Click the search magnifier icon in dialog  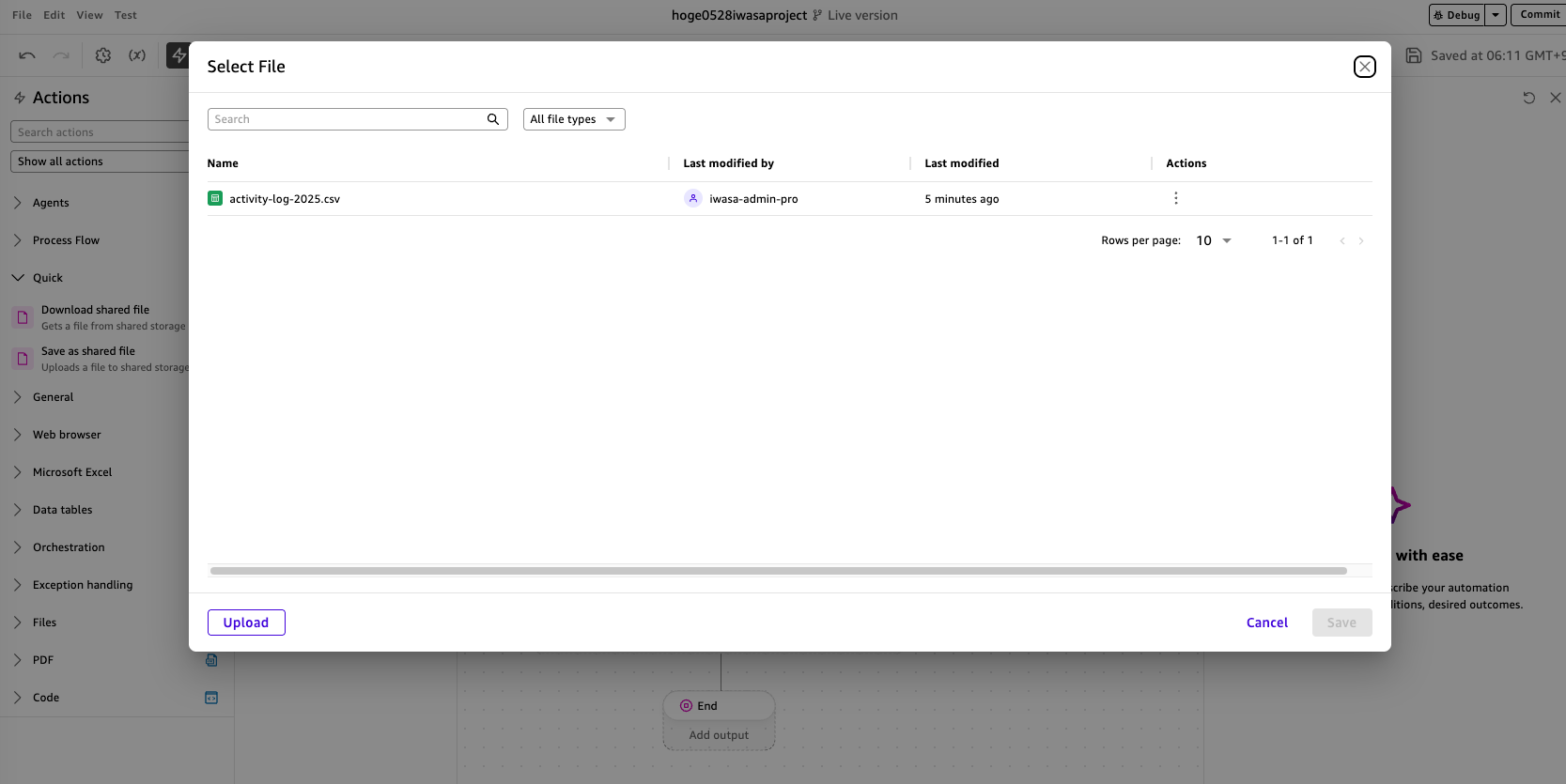(x=493, y=119)
